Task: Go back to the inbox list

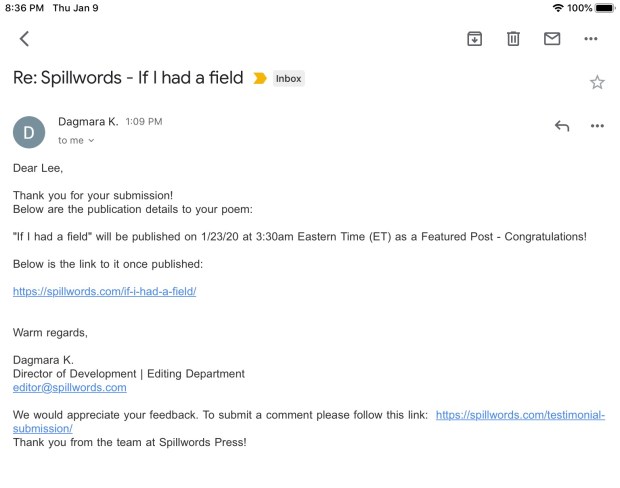Action: pos(24,39)
